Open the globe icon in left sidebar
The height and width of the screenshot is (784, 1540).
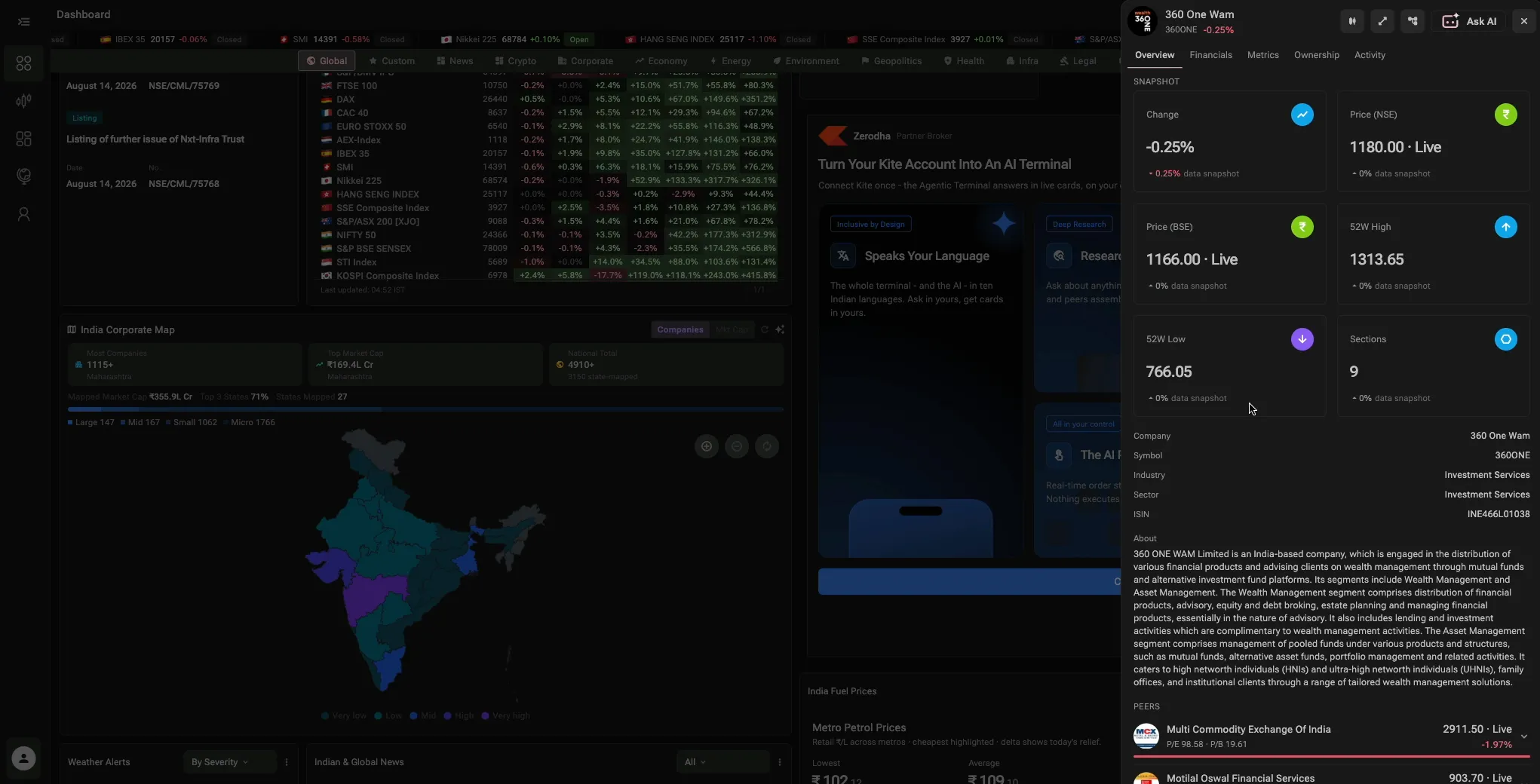point(24,176)
